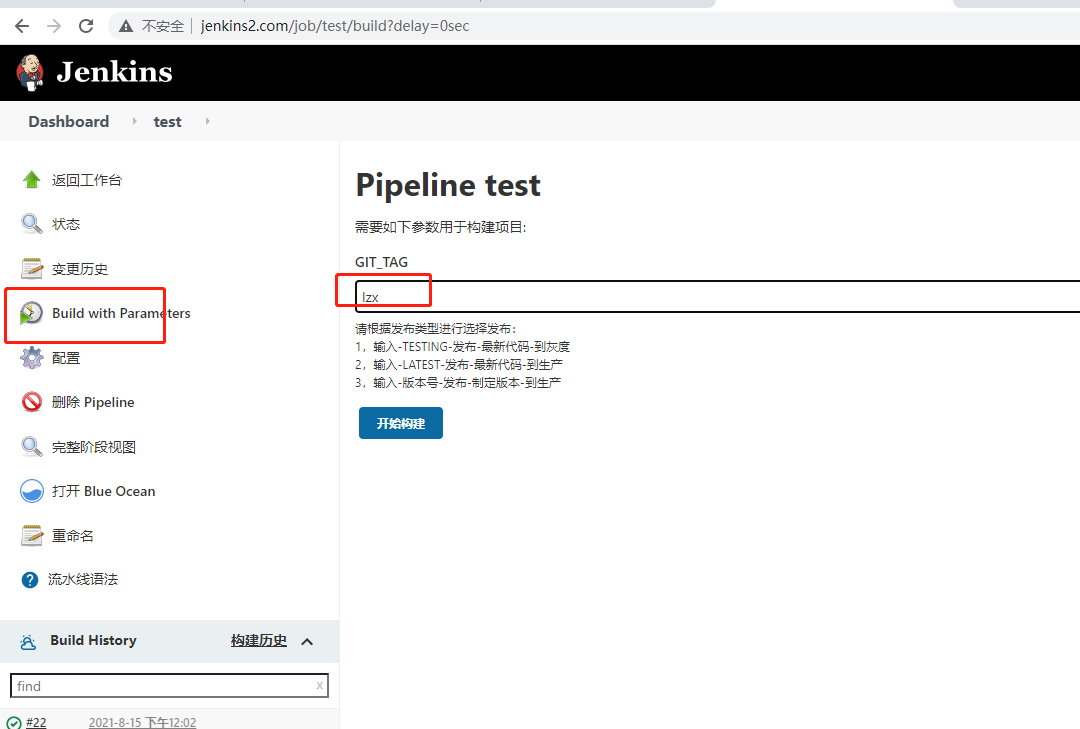This screenshot has width=1080, height=729.
Task: Click success status icon of build #22
Action: point(14,723)
